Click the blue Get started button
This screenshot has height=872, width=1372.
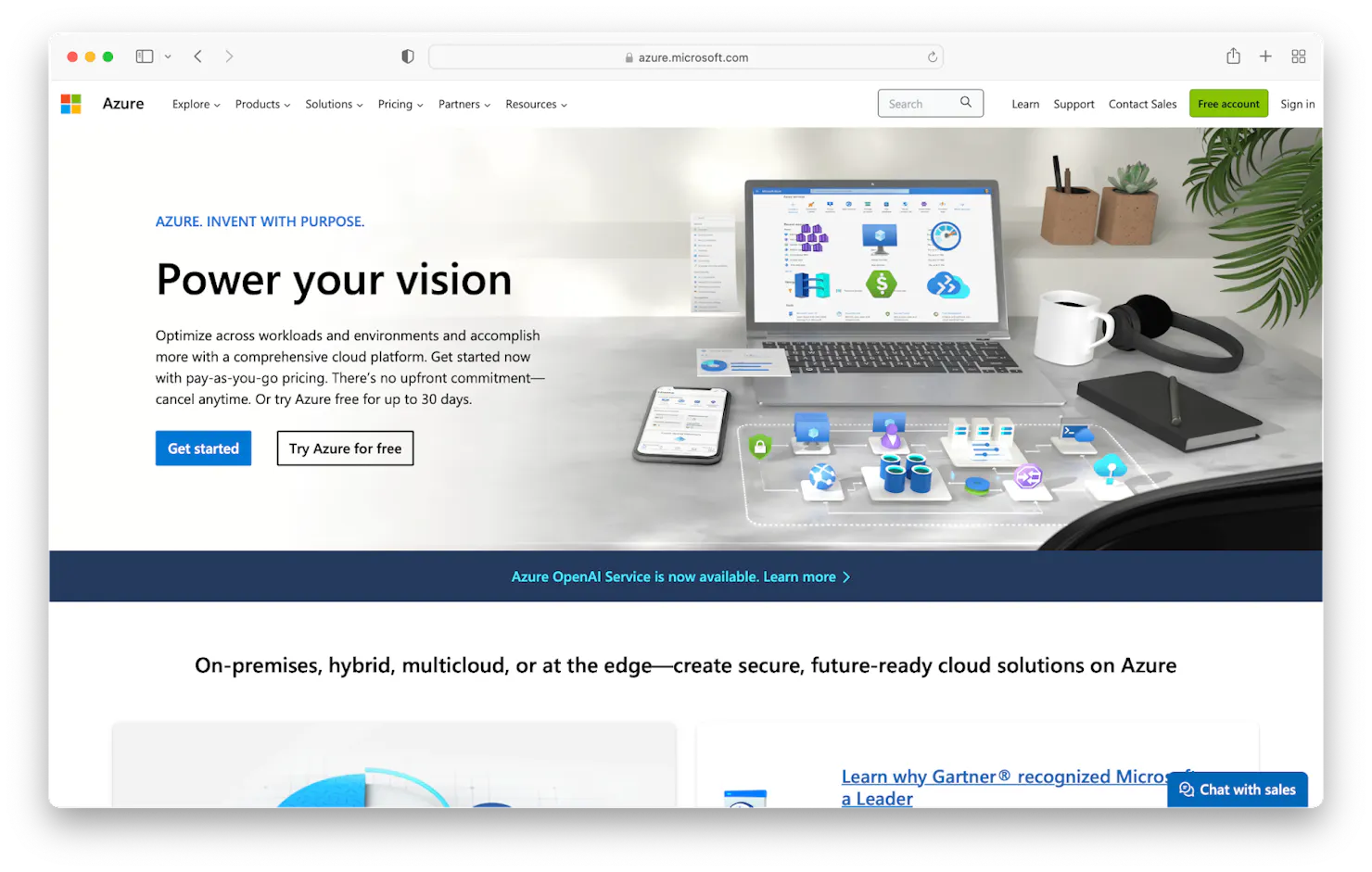click(x=203, y=449)
